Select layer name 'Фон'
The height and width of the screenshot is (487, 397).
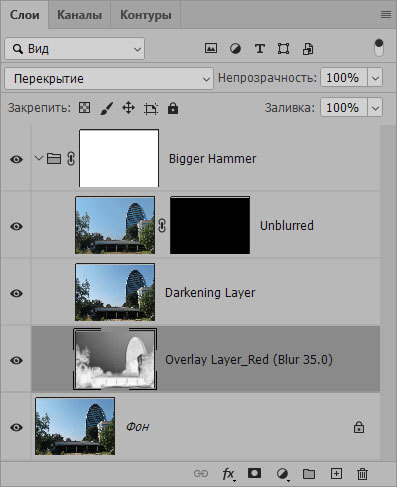[x=137, y=427]
